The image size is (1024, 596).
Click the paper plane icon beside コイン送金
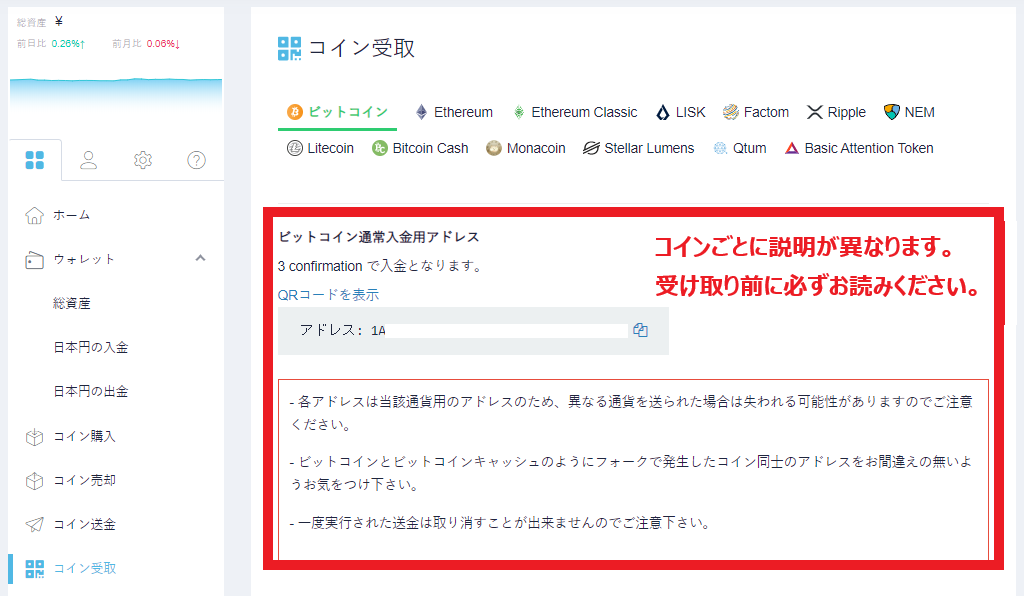(35, 524)
